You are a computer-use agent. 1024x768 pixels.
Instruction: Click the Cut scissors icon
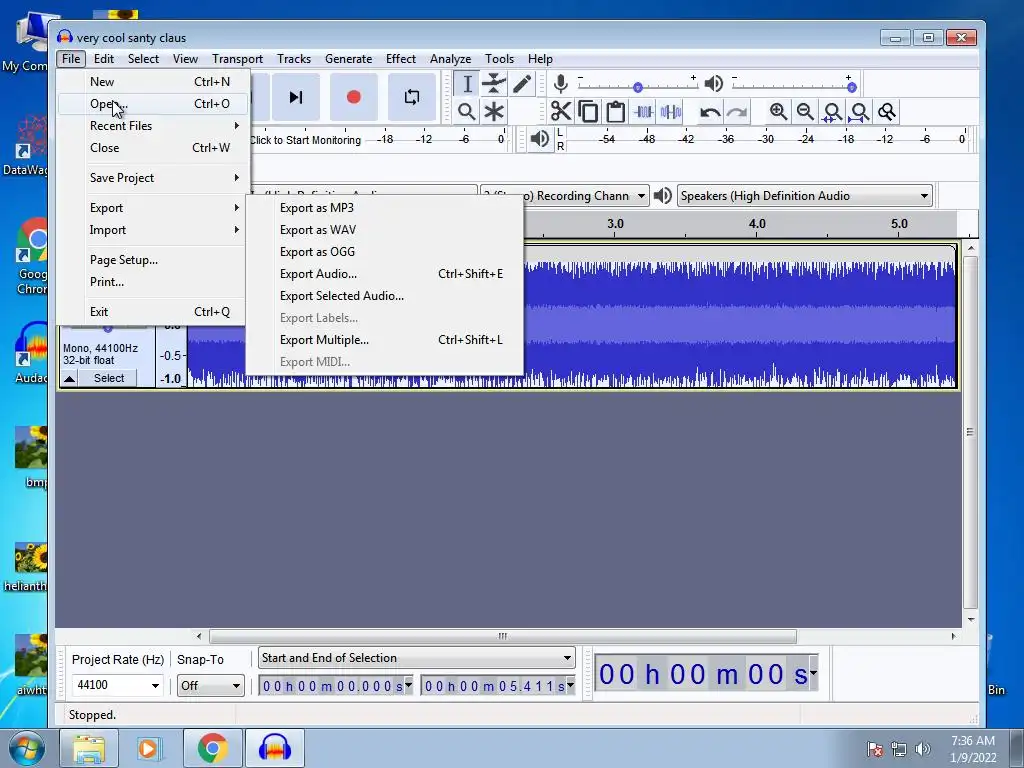point(560,112)
